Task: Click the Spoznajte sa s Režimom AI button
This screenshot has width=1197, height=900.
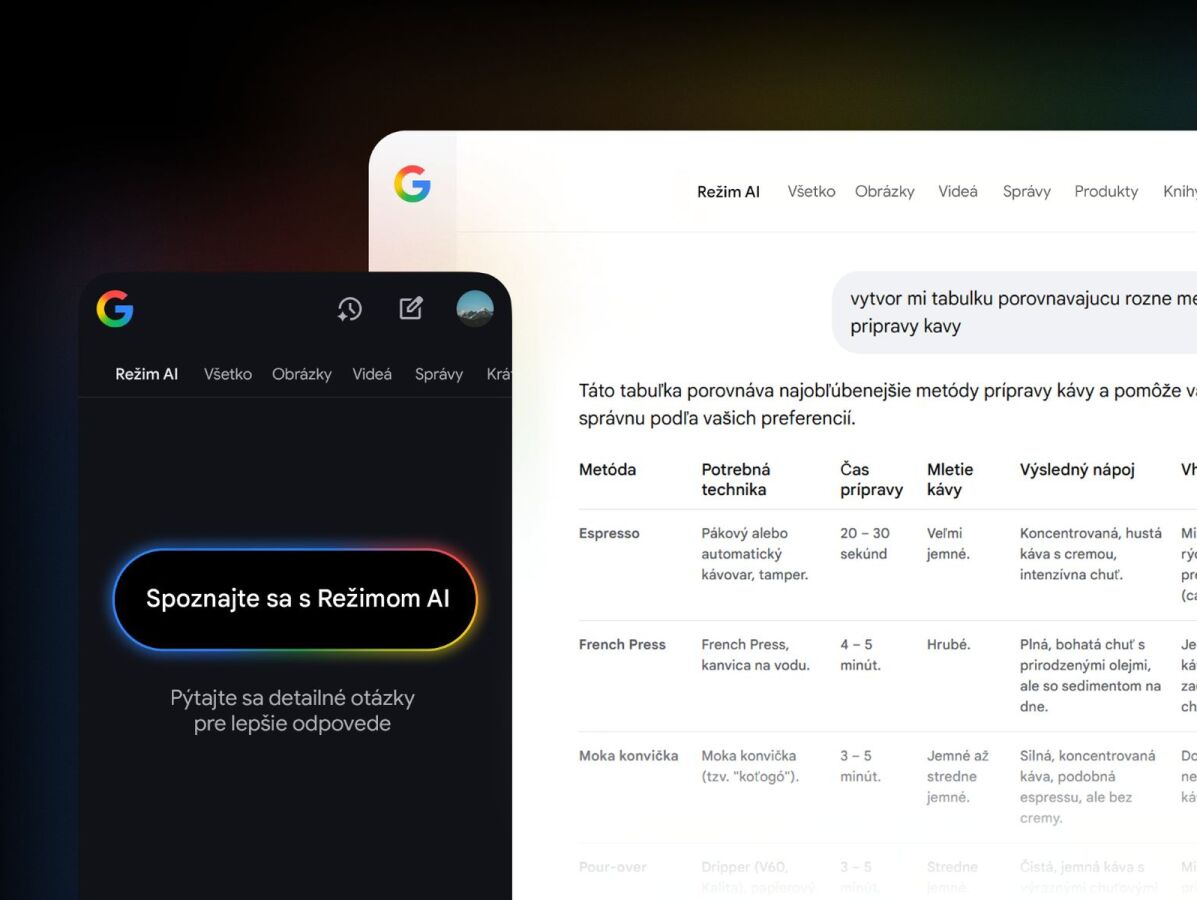Action: click(295, 598)
